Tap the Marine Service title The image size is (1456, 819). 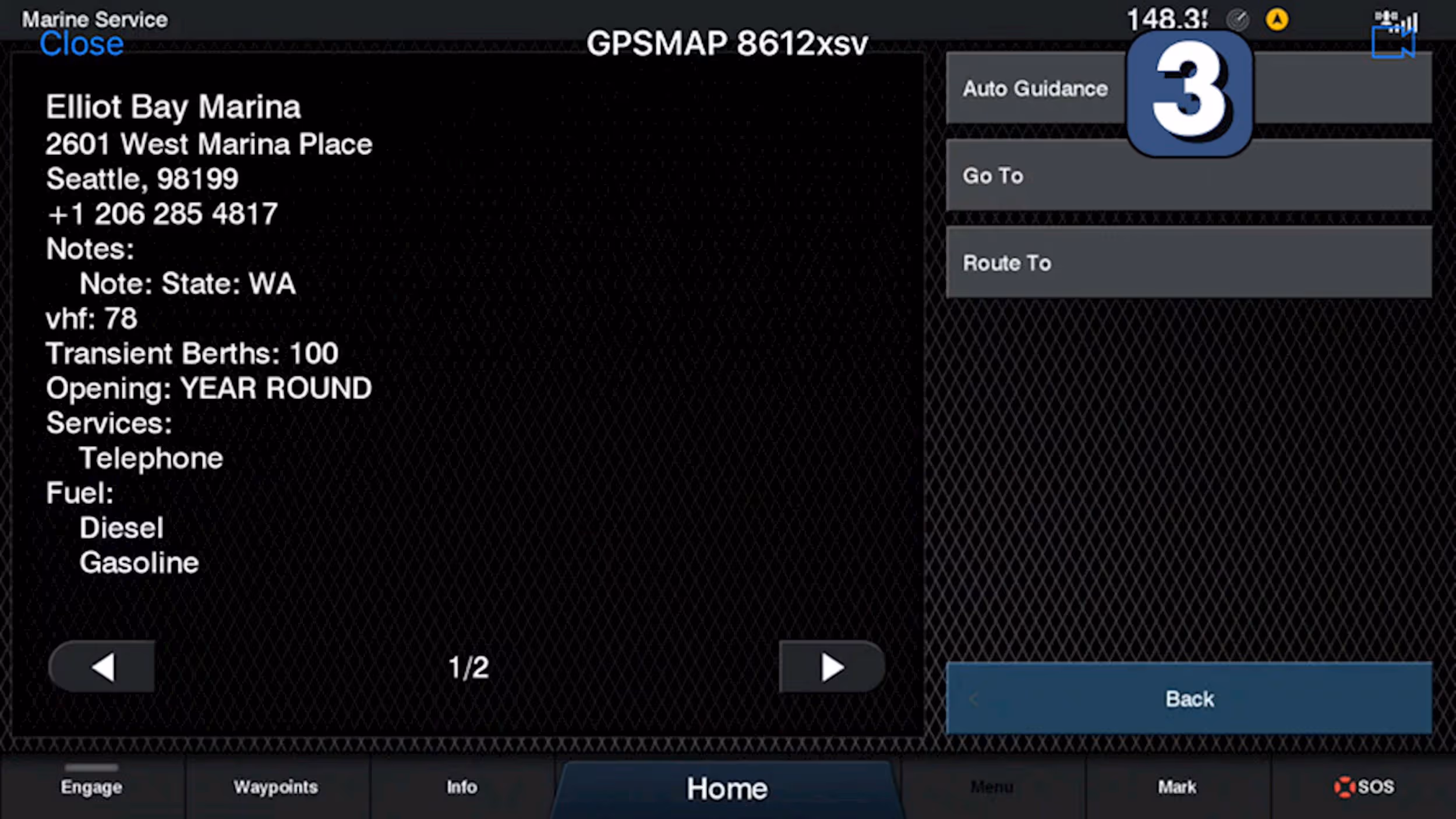[x=95, y=19]
